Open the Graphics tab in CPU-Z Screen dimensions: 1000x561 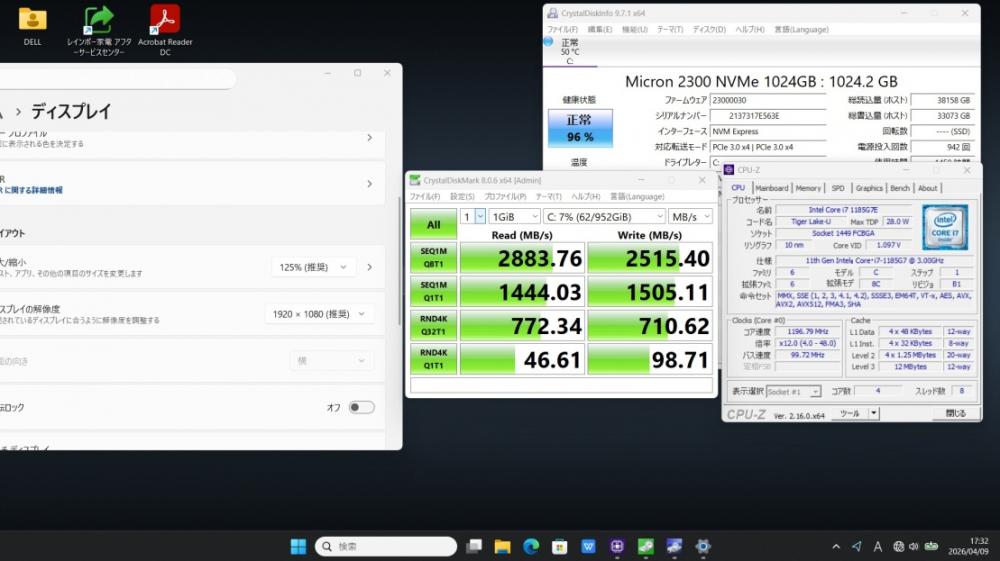pyautogui.click(x=869, y=188)
